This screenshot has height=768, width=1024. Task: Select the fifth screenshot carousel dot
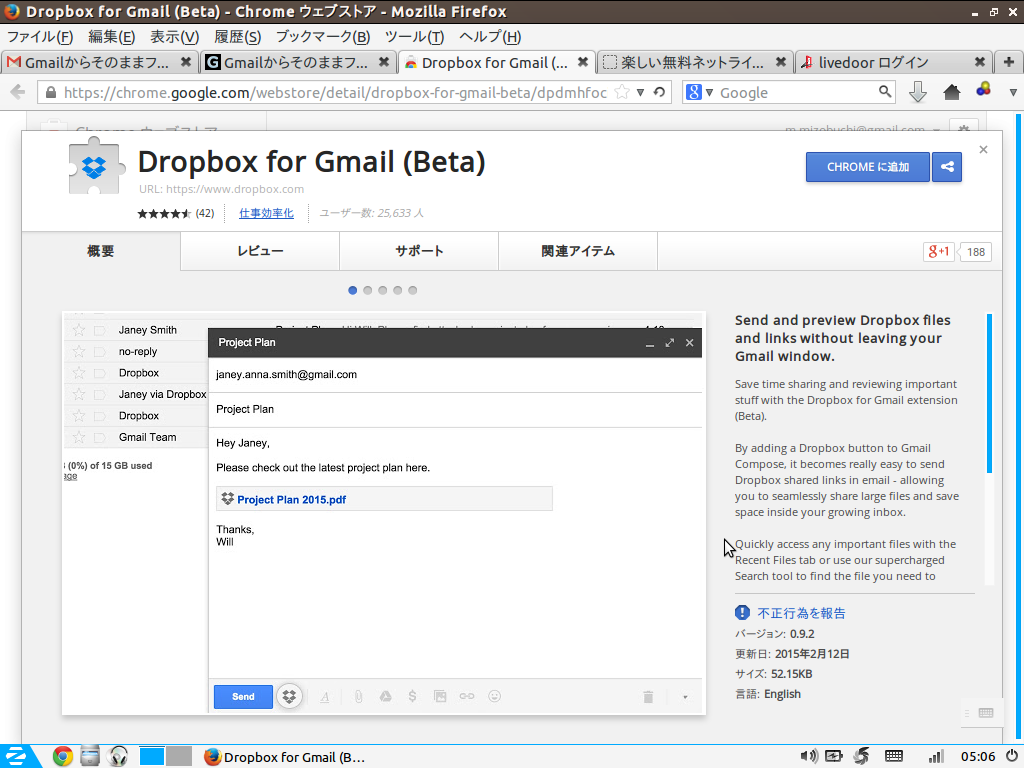point(413,291)
